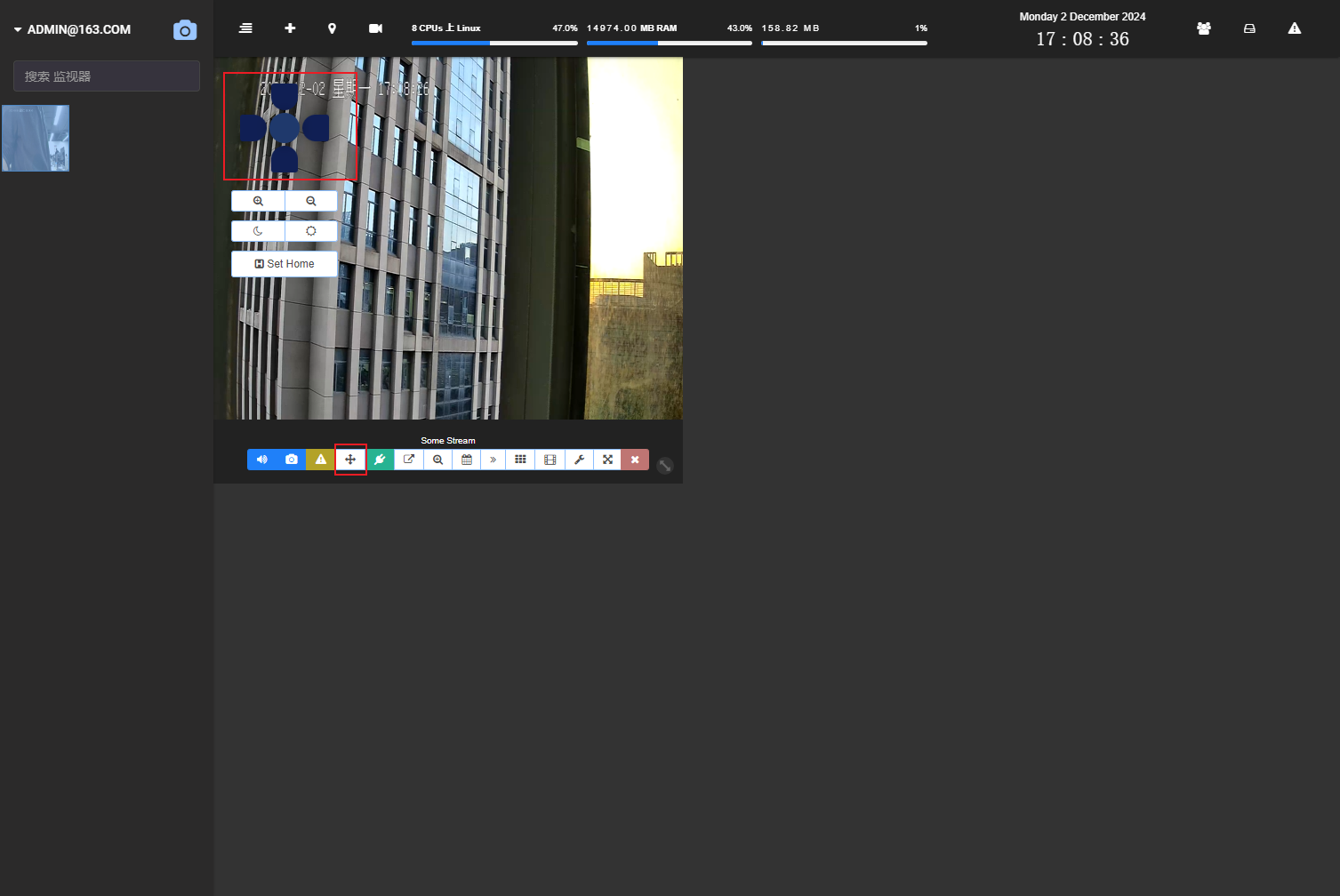Add a monitor with the plus icon
Viewport: 1340px width, 896px height.
coord(290,28)
